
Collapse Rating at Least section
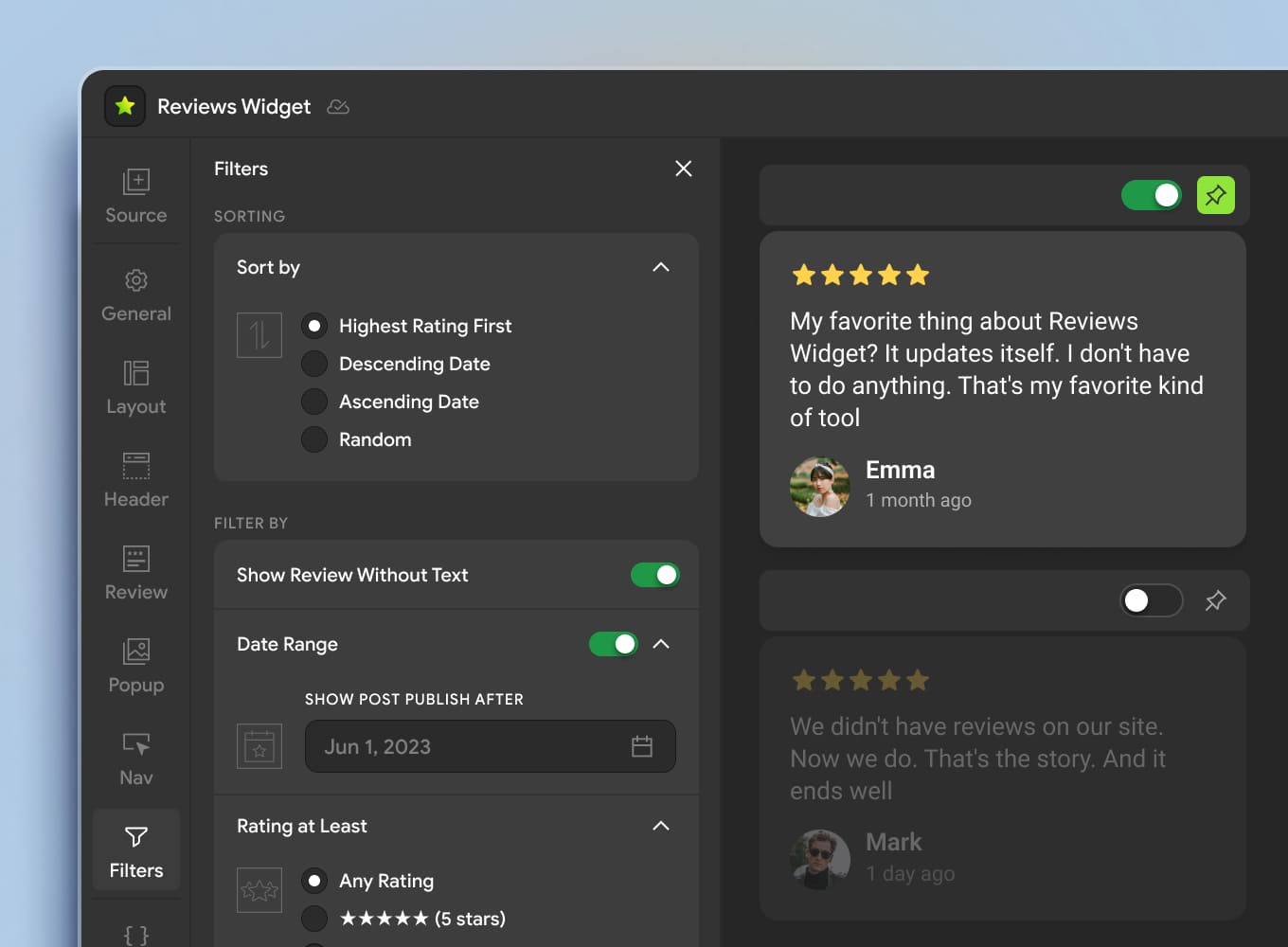tap(661, 826)
